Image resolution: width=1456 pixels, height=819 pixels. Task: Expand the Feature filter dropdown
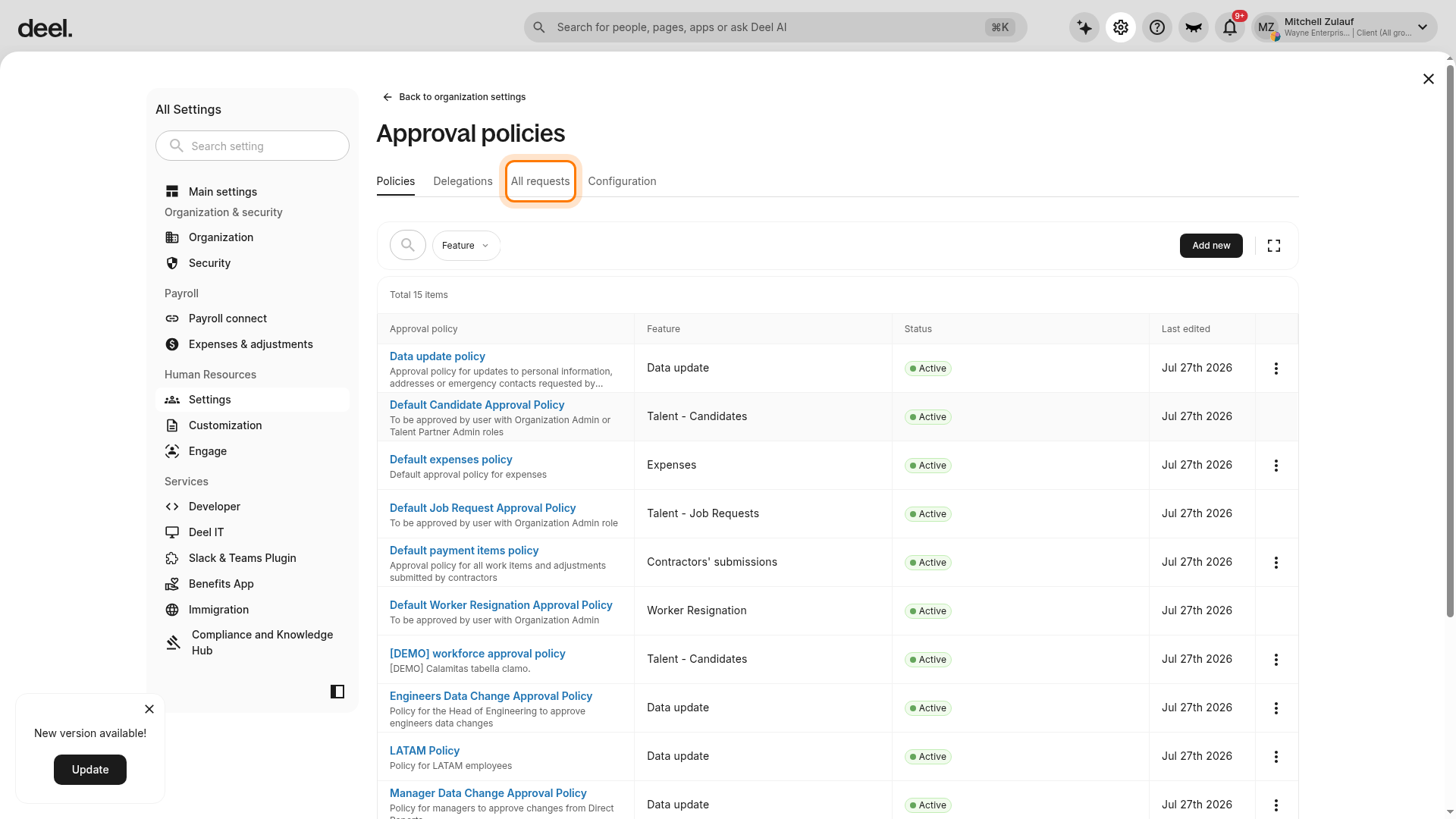click(x=466, y=246)
